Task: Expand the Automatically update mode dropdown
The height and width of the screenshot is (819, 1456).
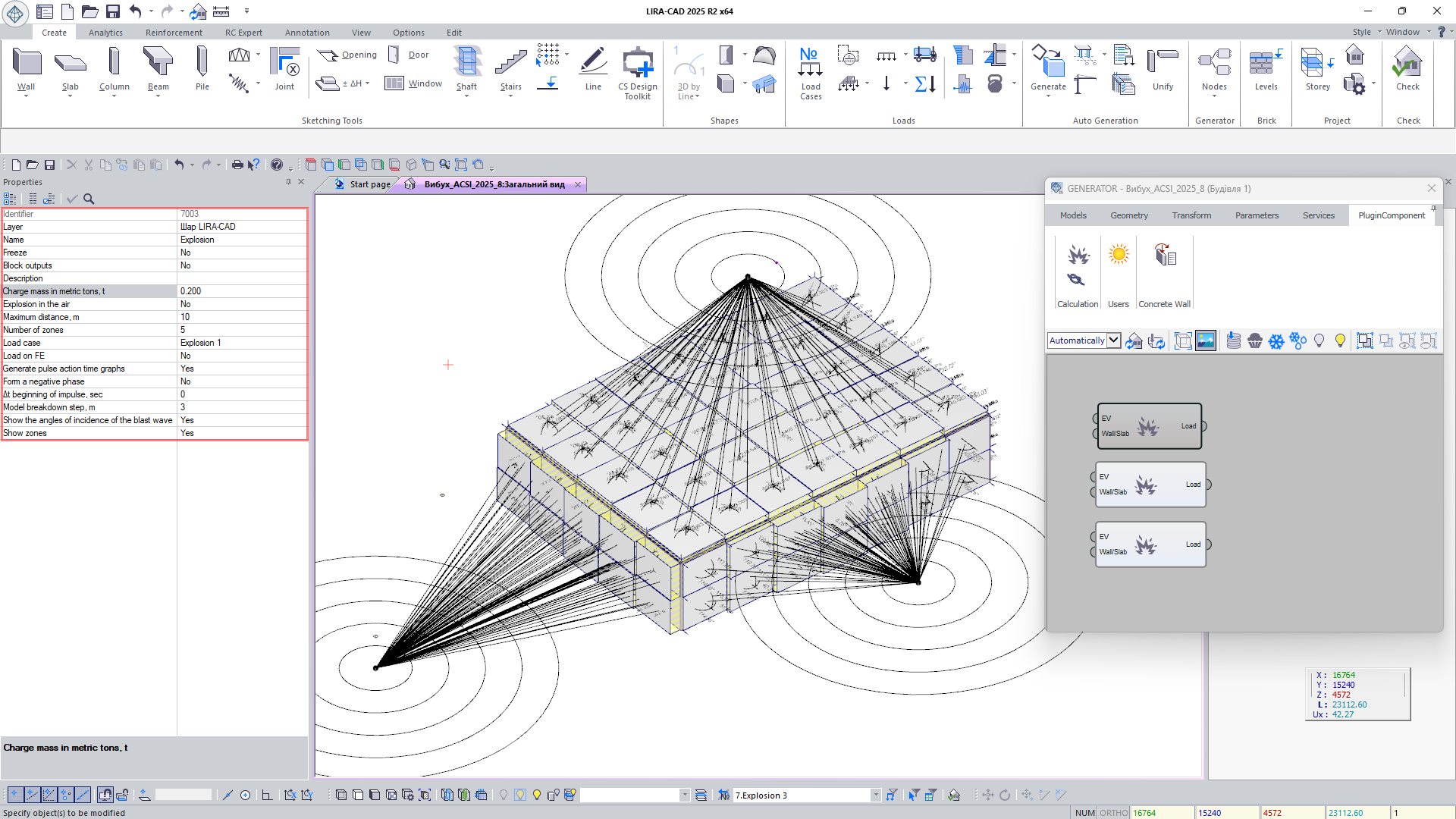Action: [x=1113, y=340]
